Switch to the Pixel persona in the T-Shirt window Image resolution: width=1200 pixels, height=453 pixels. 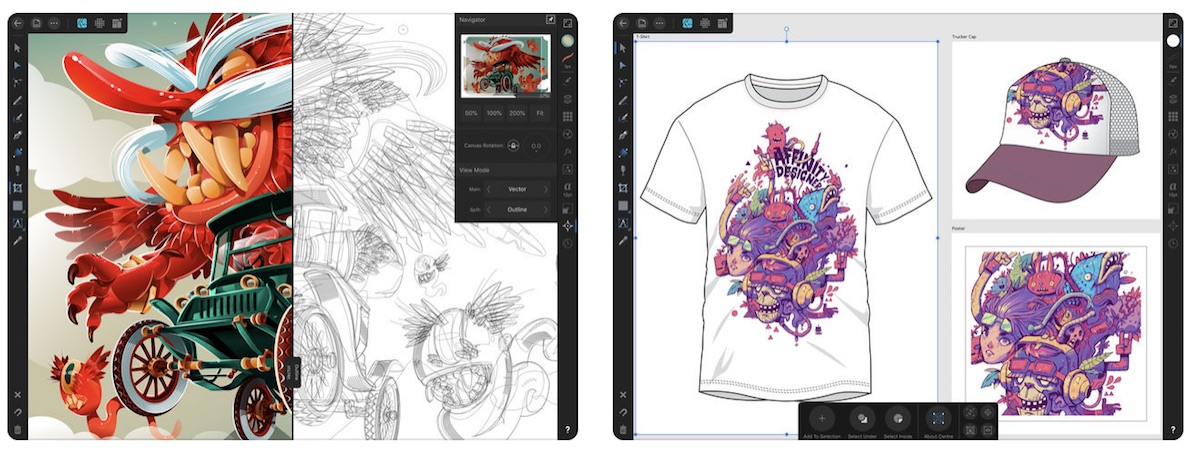(x=705, y=21)
